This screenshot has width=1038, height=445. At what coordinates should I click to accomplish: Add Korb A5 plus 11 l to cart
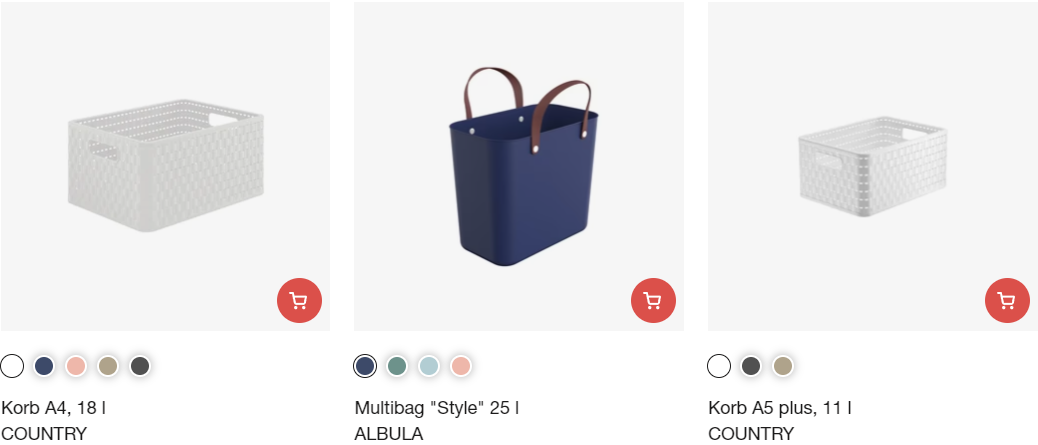(x=1008, y=301)
